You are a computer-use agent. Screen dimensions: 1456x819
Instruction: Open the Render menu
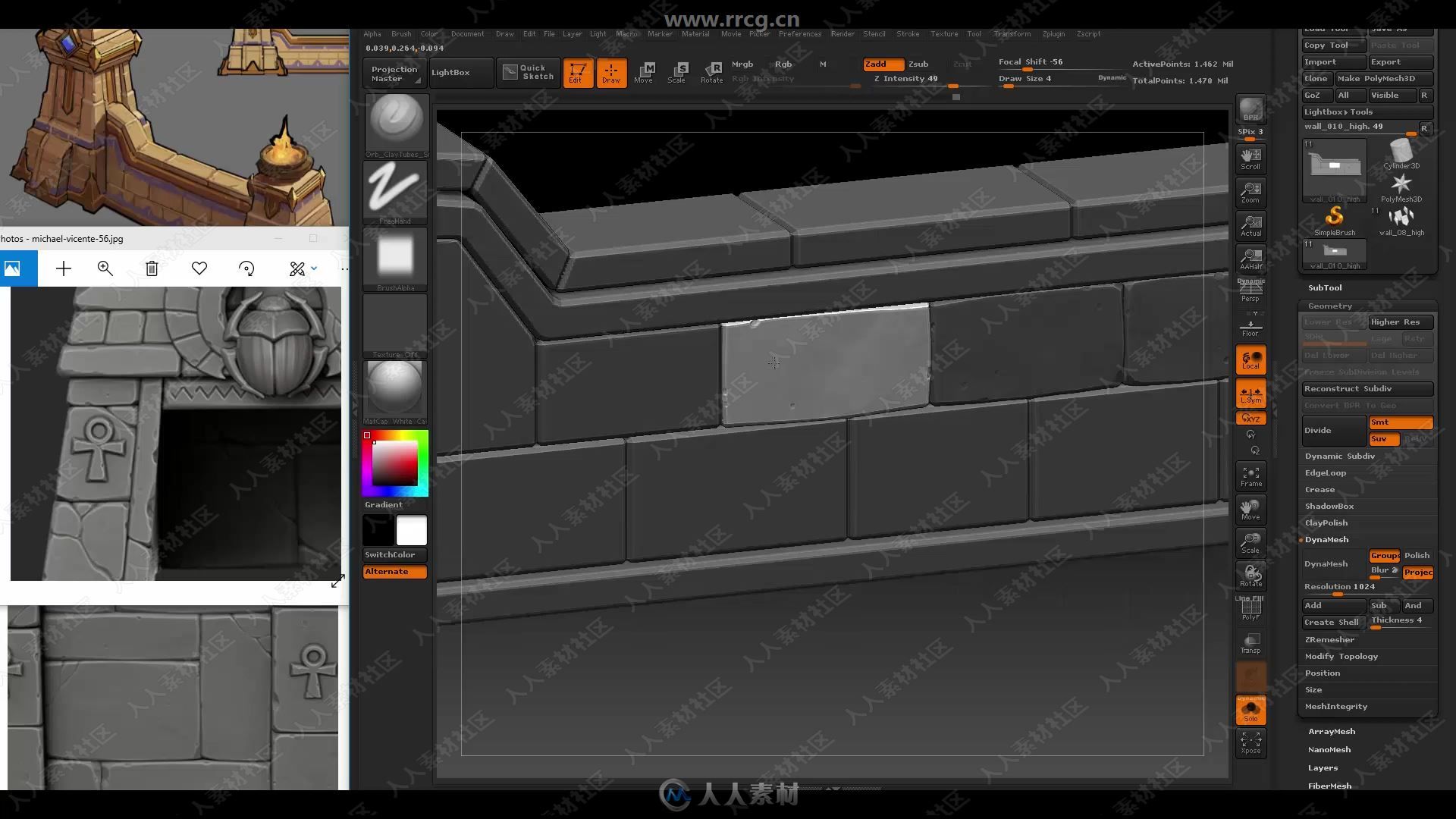point(841,33)
